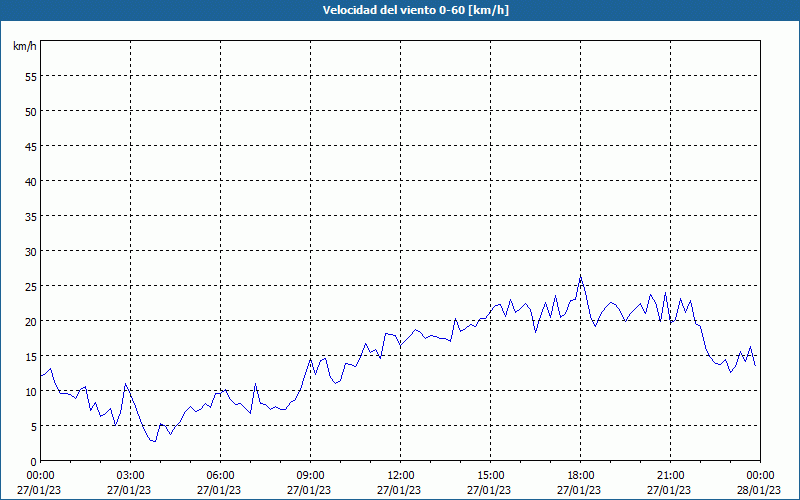Select the y-axis value '30'

pyautogui.click(x=31, y=252)
